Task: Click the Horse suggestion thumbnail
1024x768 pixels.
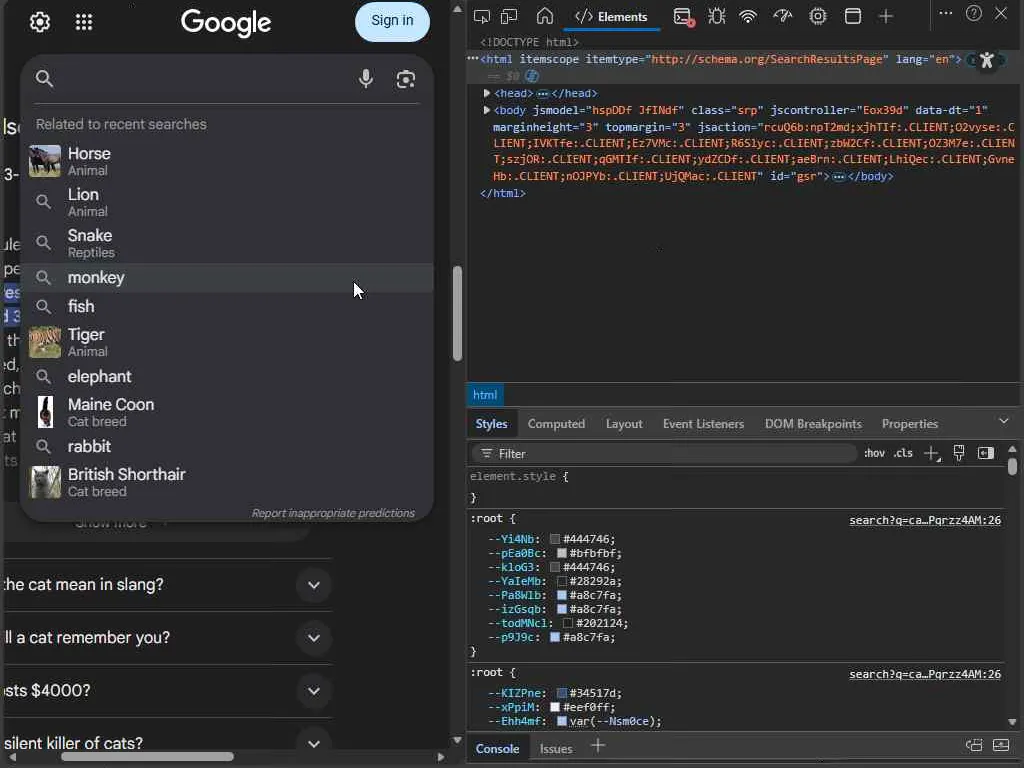Action: [x=45, y=161]
